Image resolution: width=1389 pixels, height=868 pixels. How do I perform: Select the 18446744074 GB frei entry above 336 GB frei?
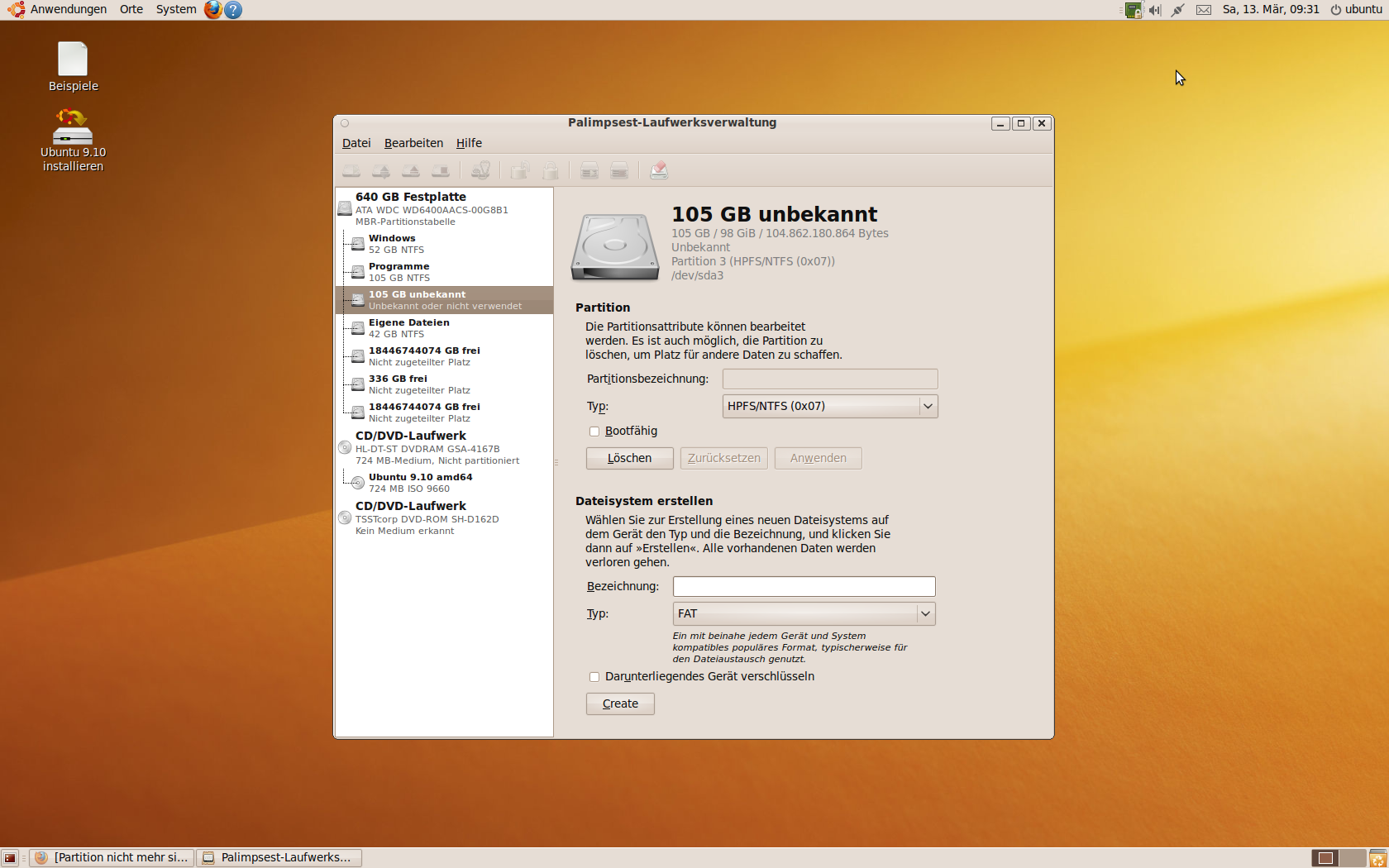[x=444, y=356]
